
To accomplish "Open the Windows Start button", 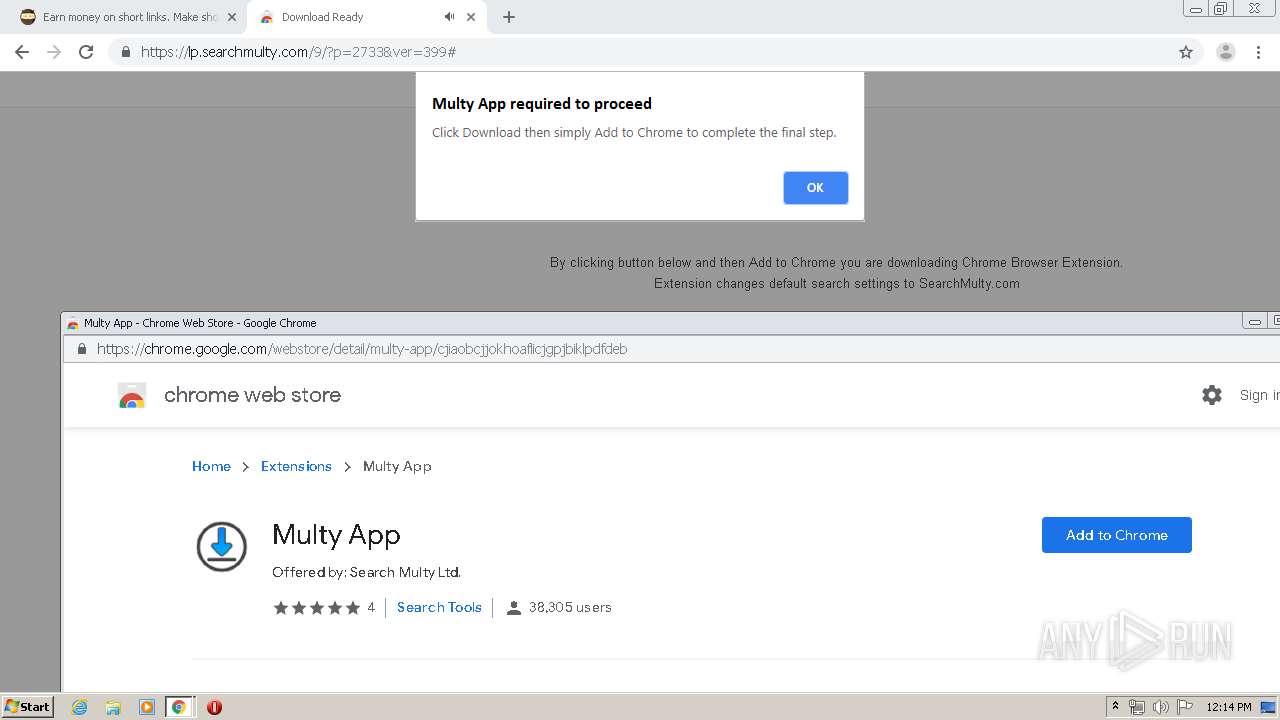I will click(27, 707).
